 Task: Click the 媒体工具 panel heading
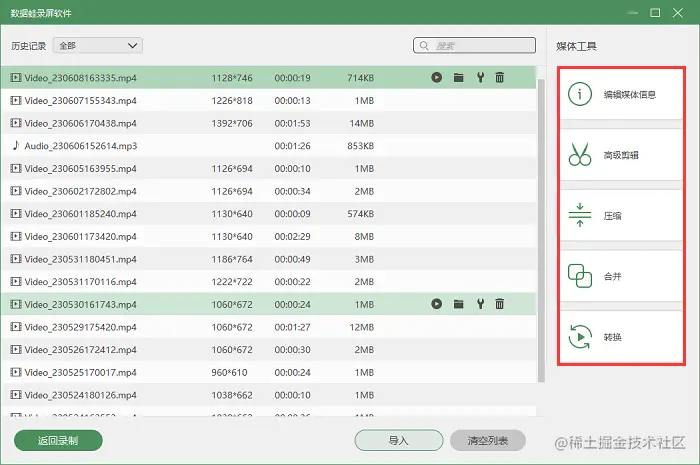point(576,46)
